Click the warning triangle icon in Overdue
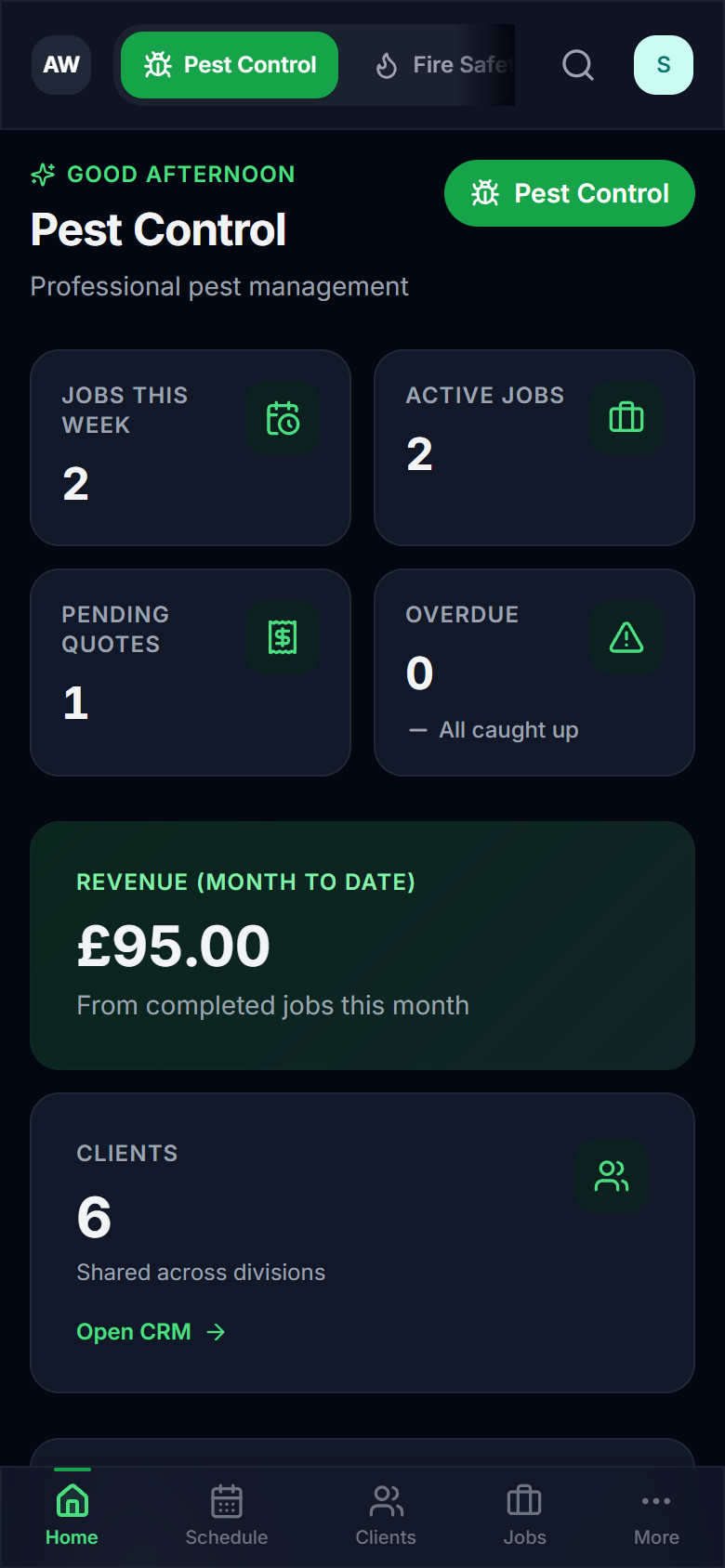The height and width of the screenshot is (1568, 725). coord(626,637)
